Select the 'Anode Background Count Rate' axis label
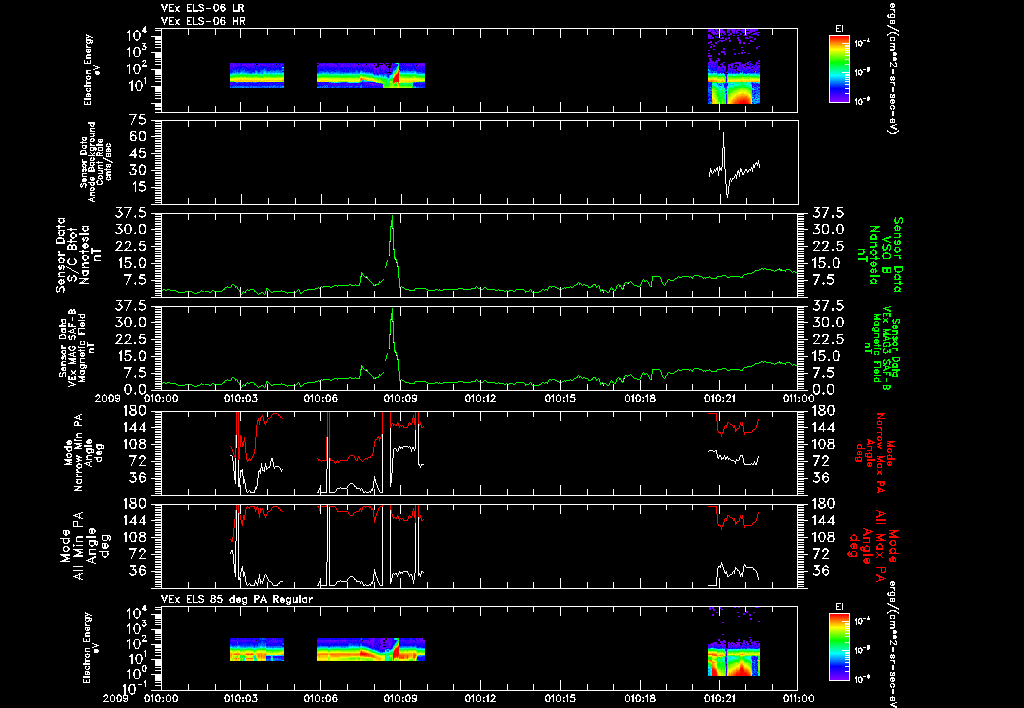This screenshot has height=708, width=1024. click(x=97, y=161)
